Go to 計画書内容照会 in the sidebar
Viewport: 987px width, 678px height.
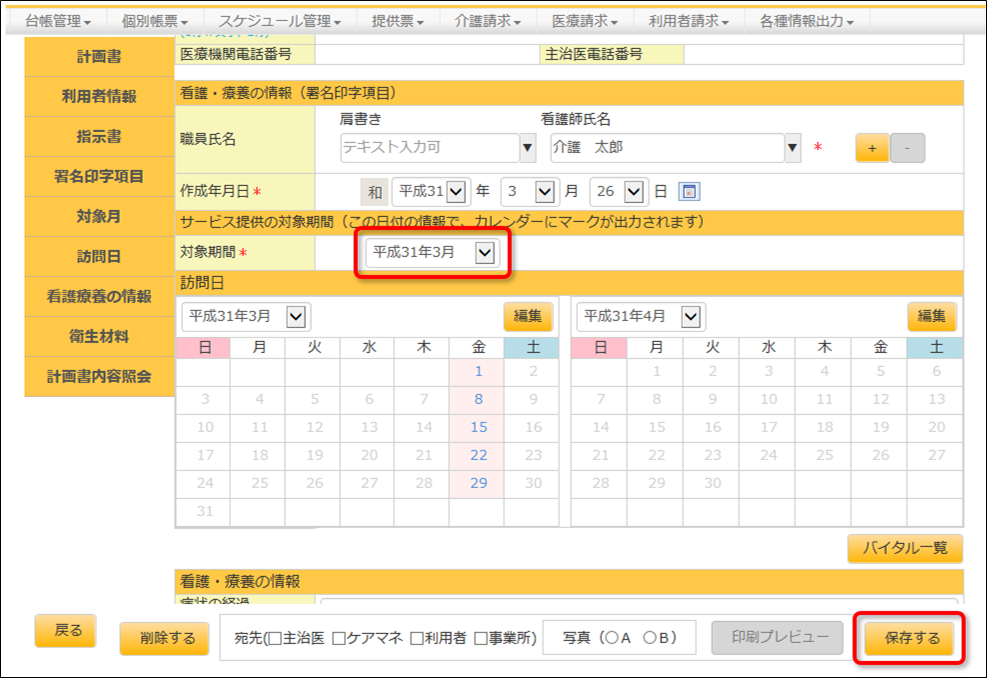[x=99, y=376]
